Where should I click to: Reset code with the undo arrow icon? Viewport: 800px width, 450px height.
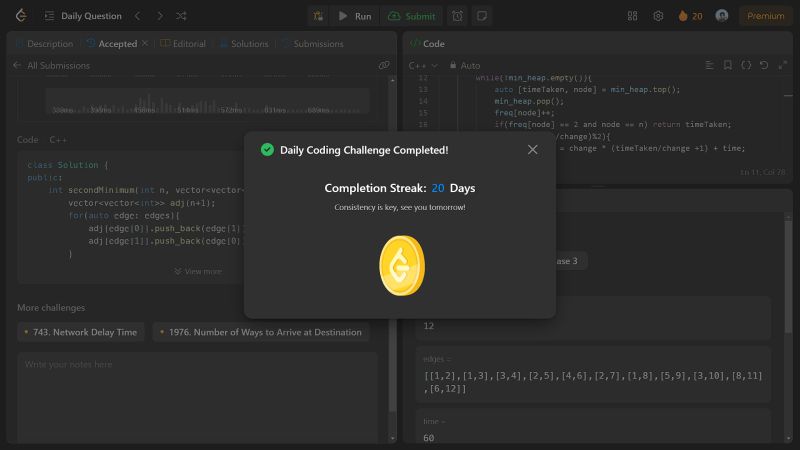click(764, 65)
